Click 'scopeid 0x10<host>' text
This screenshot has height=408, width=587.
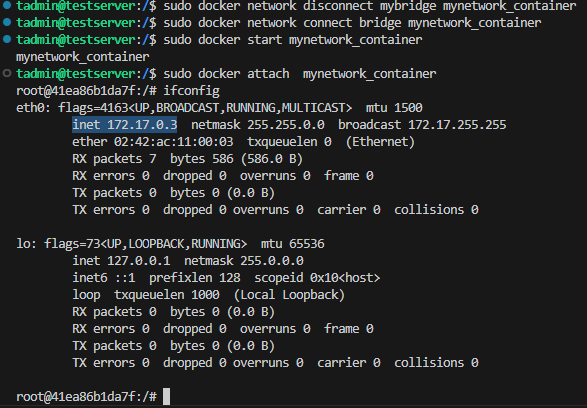coord(317,278)
